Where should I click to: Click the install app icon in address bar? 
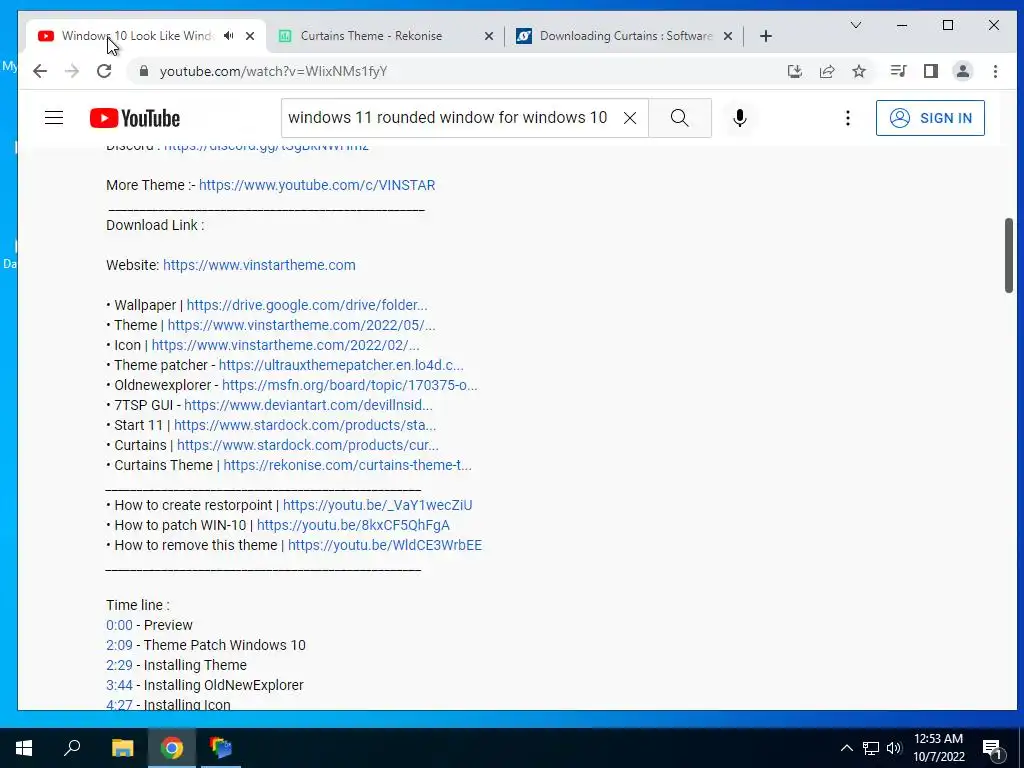[x=795, y=71]
